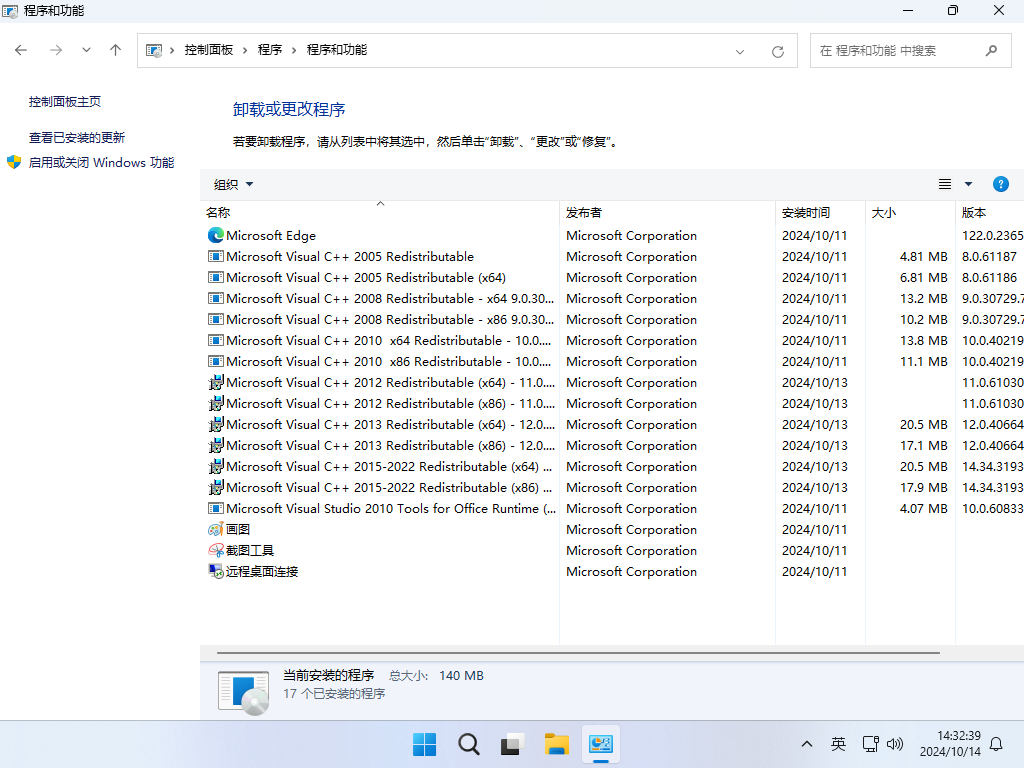
Task: Select Visual Studio 2010 Tools for Office Runtime
Action: pyautogui.click(x=391, y=509)
